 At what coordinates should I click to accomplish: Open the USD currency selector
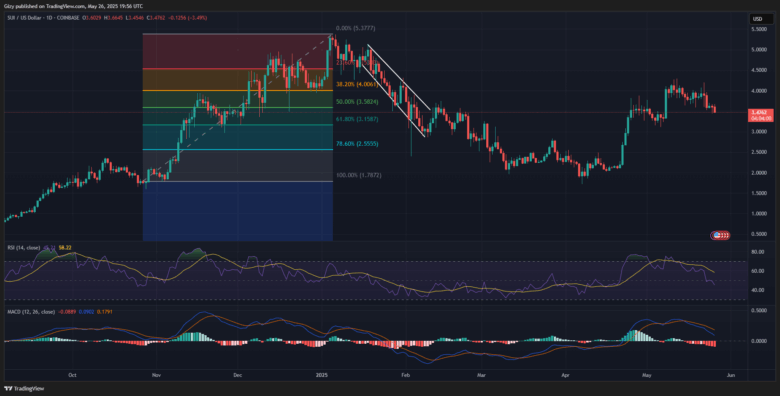coord(758,19)
